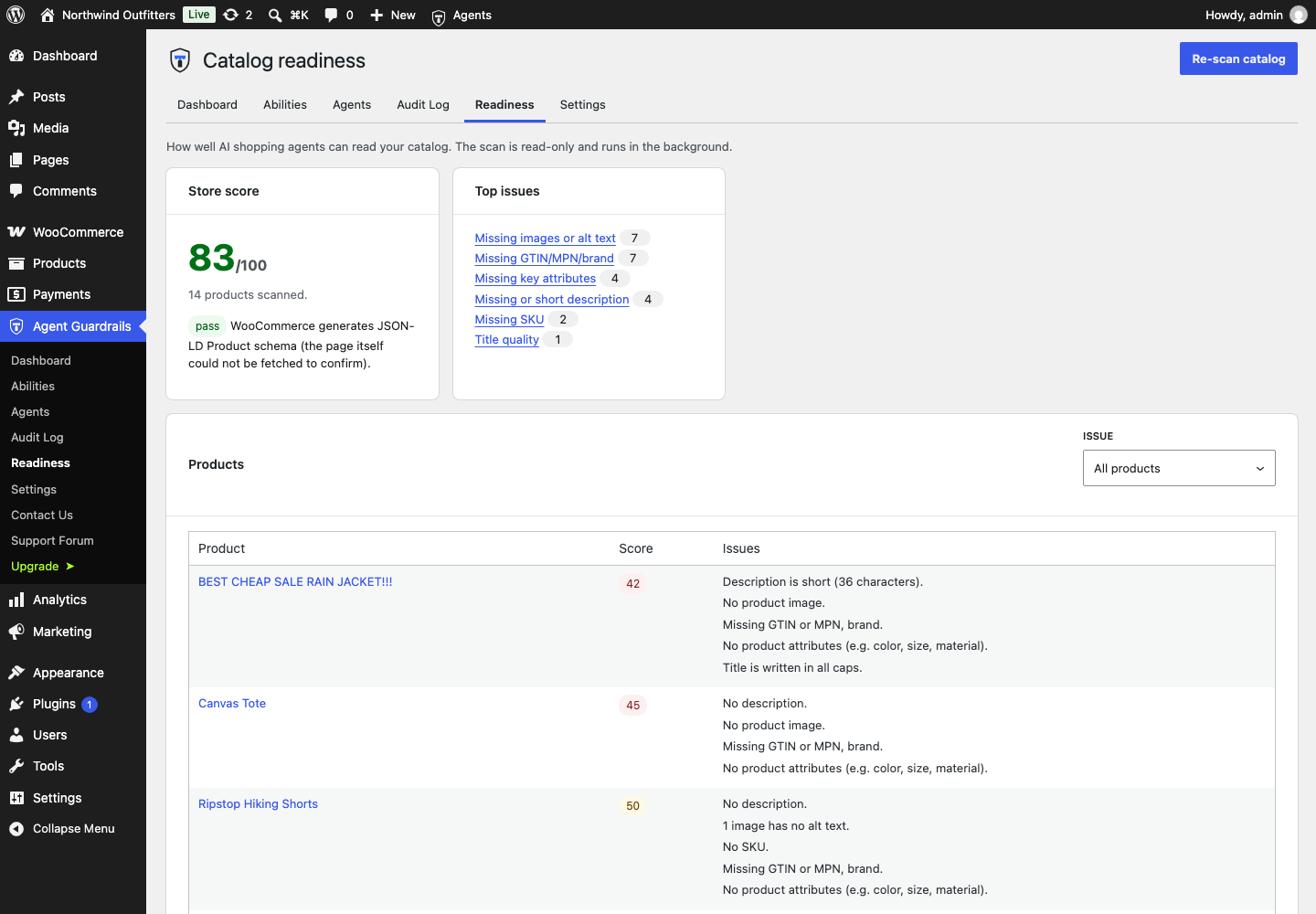This screenshot has height=914, width=1316.
Task: Switch to the Audit Log tab
Action: pyautogui.click(x=423, y=104)
